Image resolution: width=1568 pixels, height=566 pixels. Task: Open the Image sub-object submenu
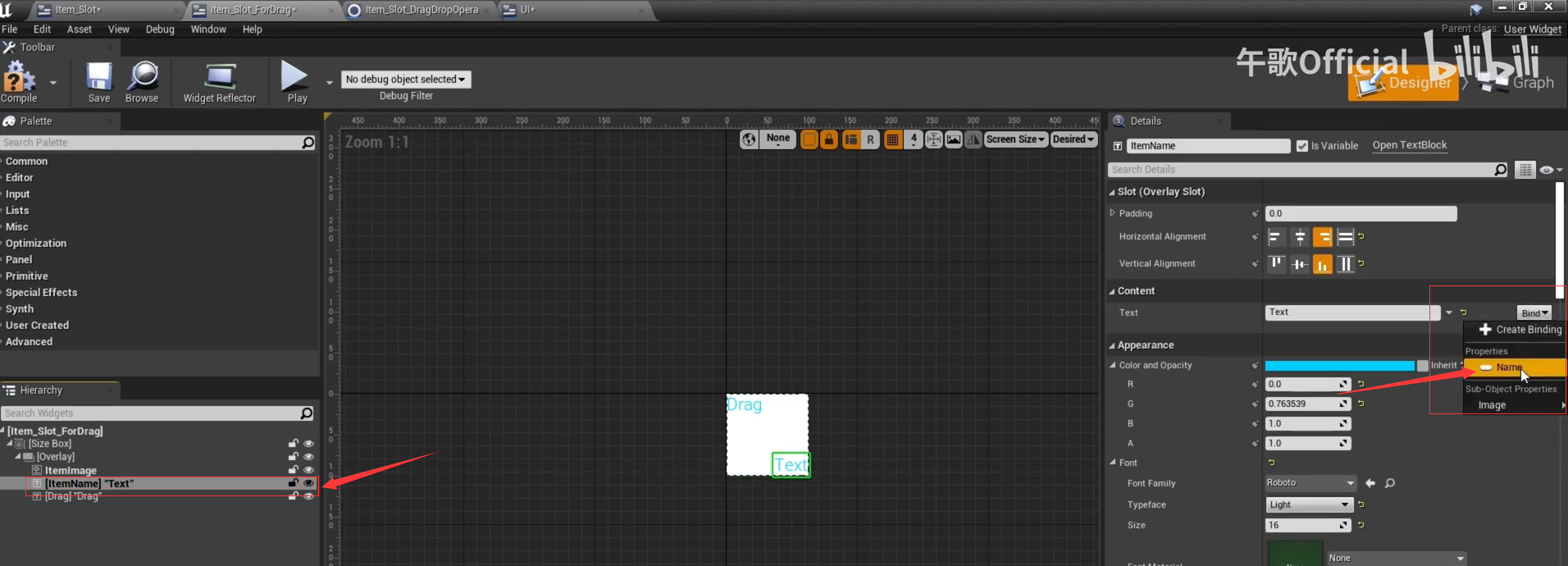[1515, 405]
